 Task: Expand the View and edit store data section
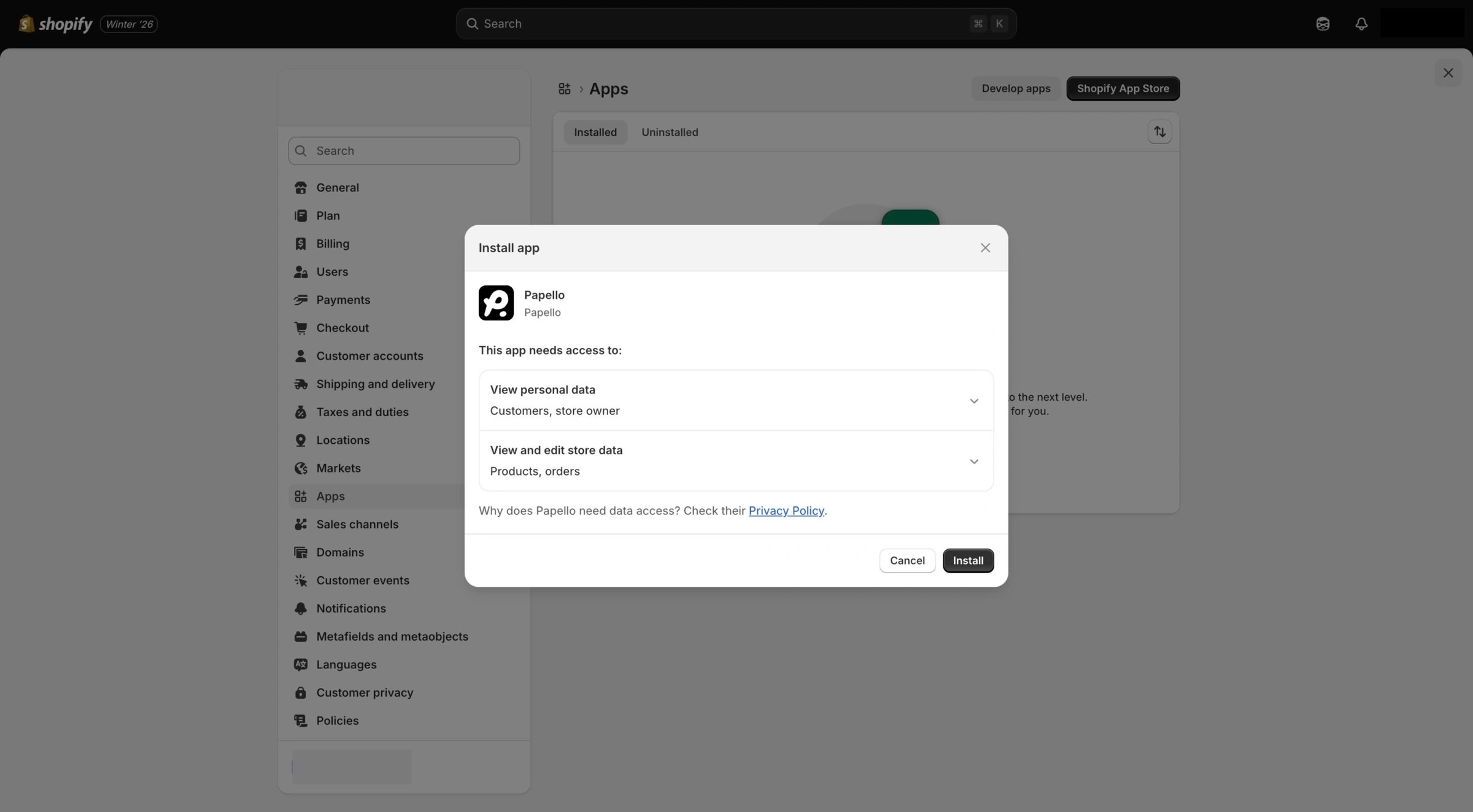(973, 461)
